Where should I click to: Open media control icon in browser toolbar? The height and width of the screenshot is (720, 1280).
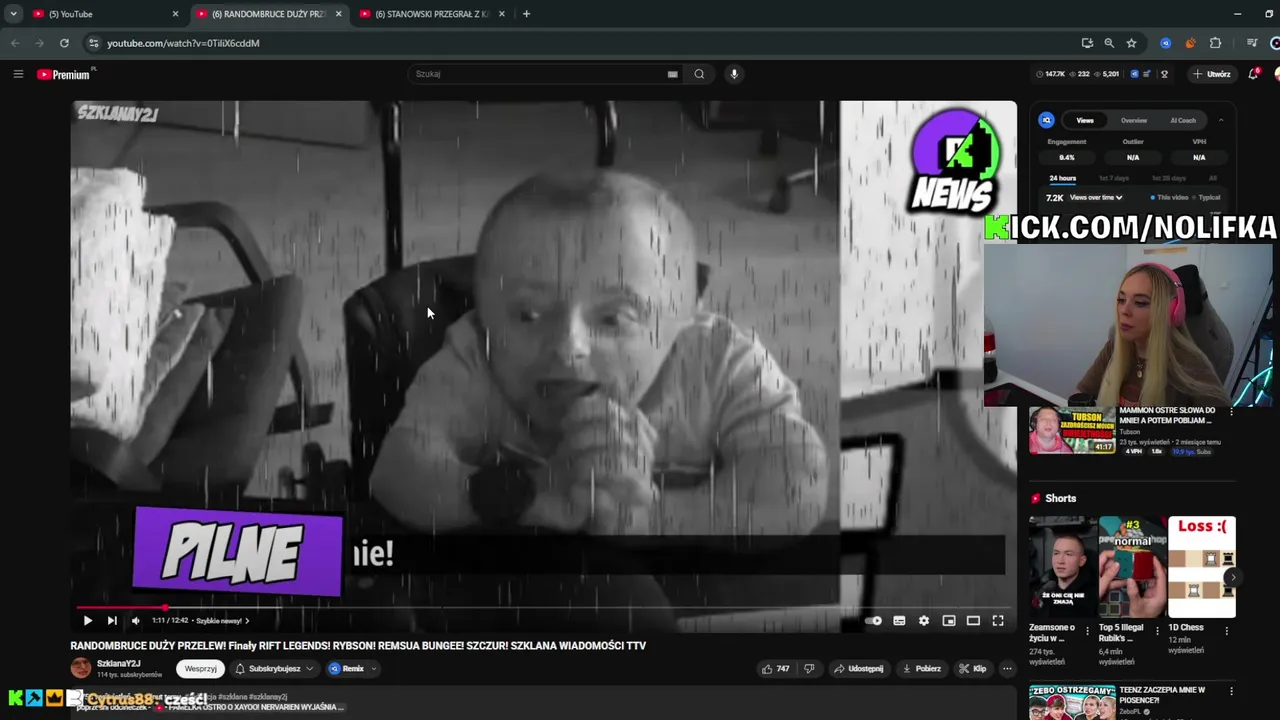1251,43
